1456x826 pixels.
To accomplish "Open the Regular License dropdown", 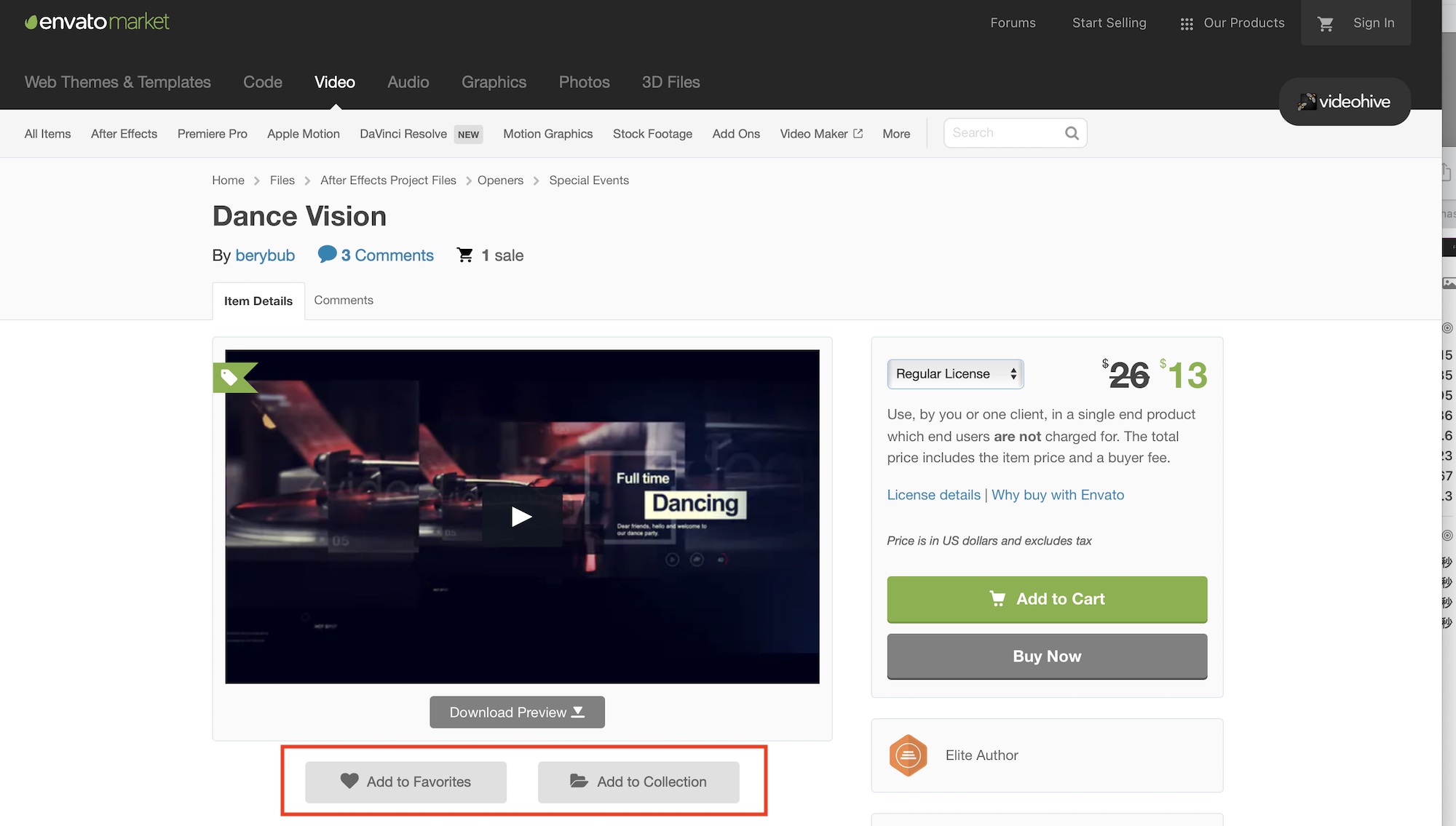I will tap(955, 374).
